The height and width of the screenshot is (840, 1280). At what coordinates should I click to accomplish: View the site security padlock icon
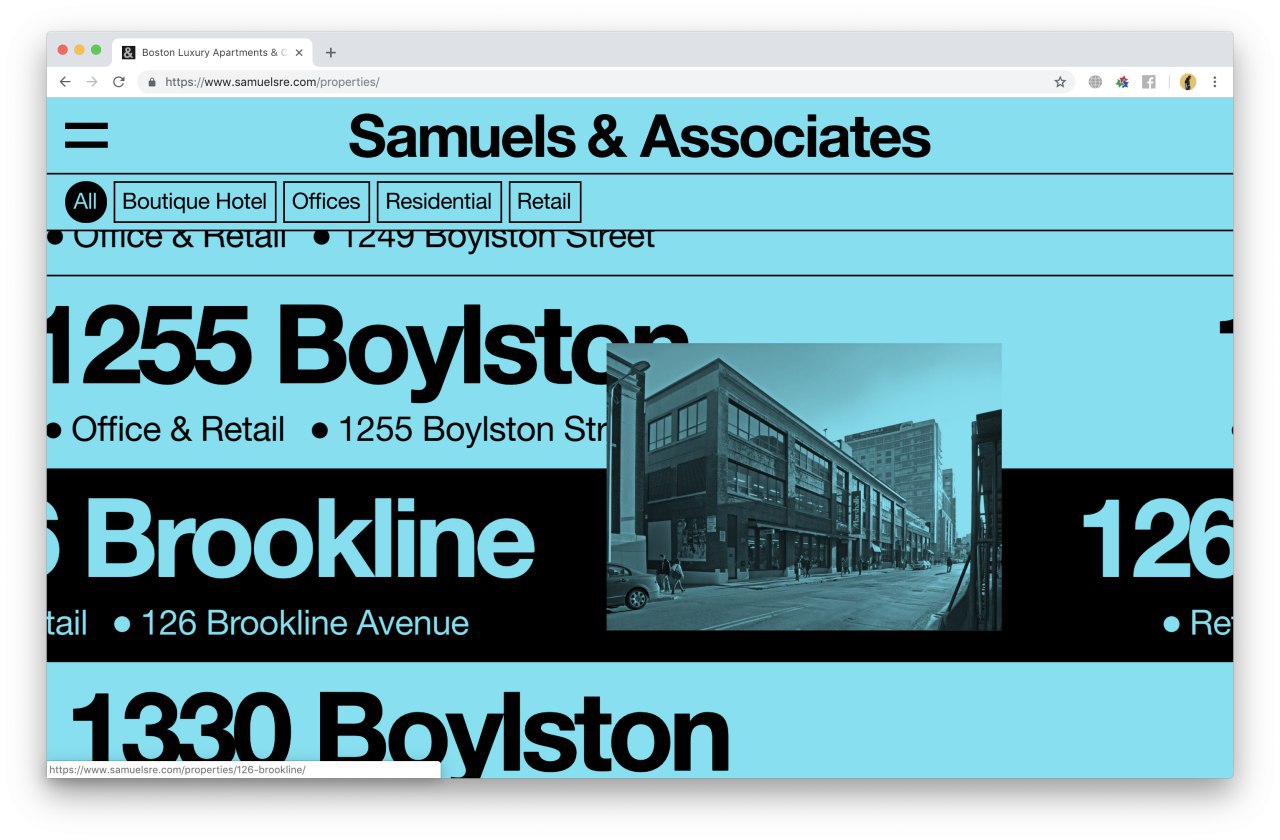point(152,82)
